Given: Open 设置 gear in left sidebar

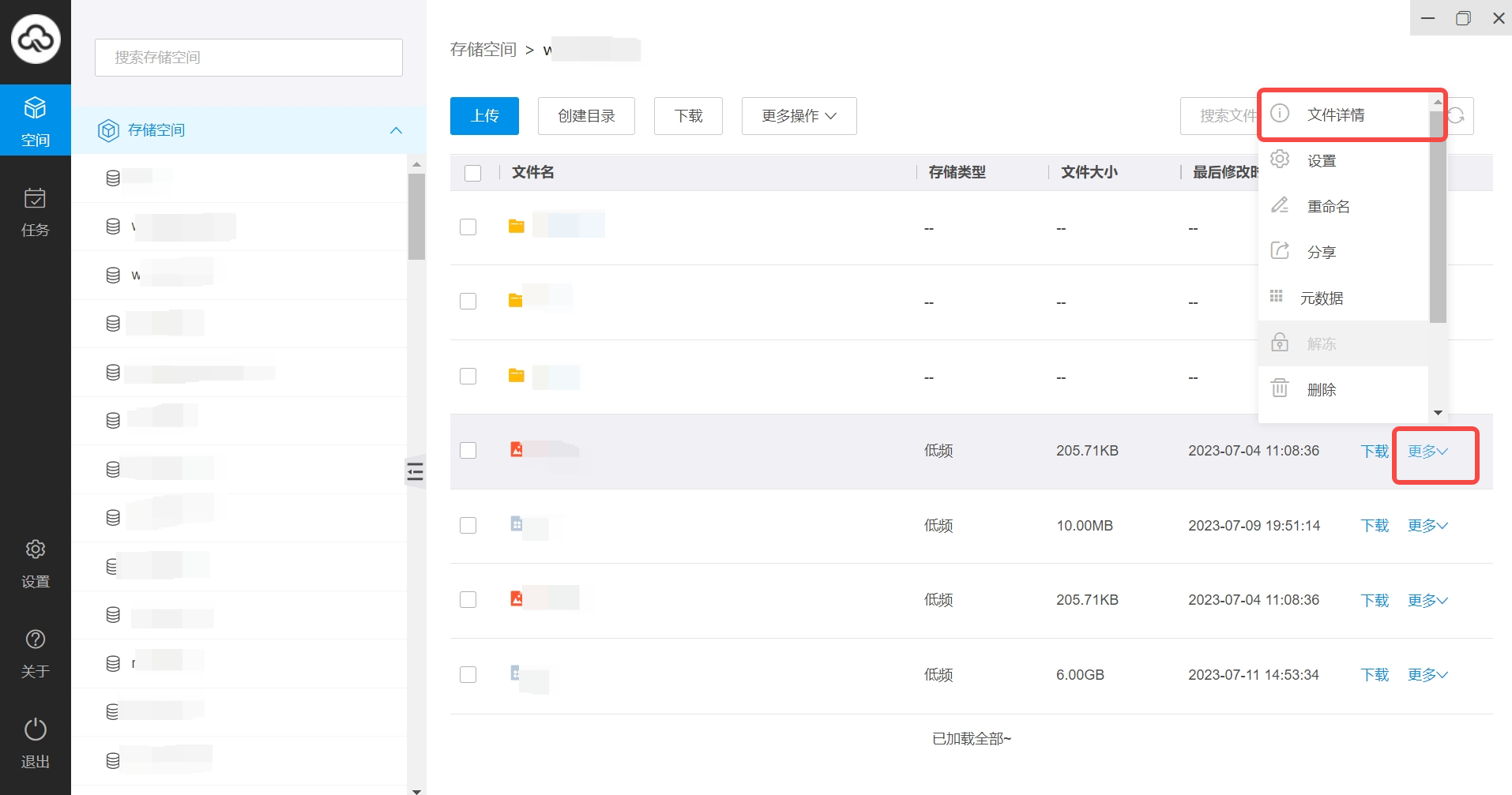Looking at the screenshot, I should pos(35,563).
